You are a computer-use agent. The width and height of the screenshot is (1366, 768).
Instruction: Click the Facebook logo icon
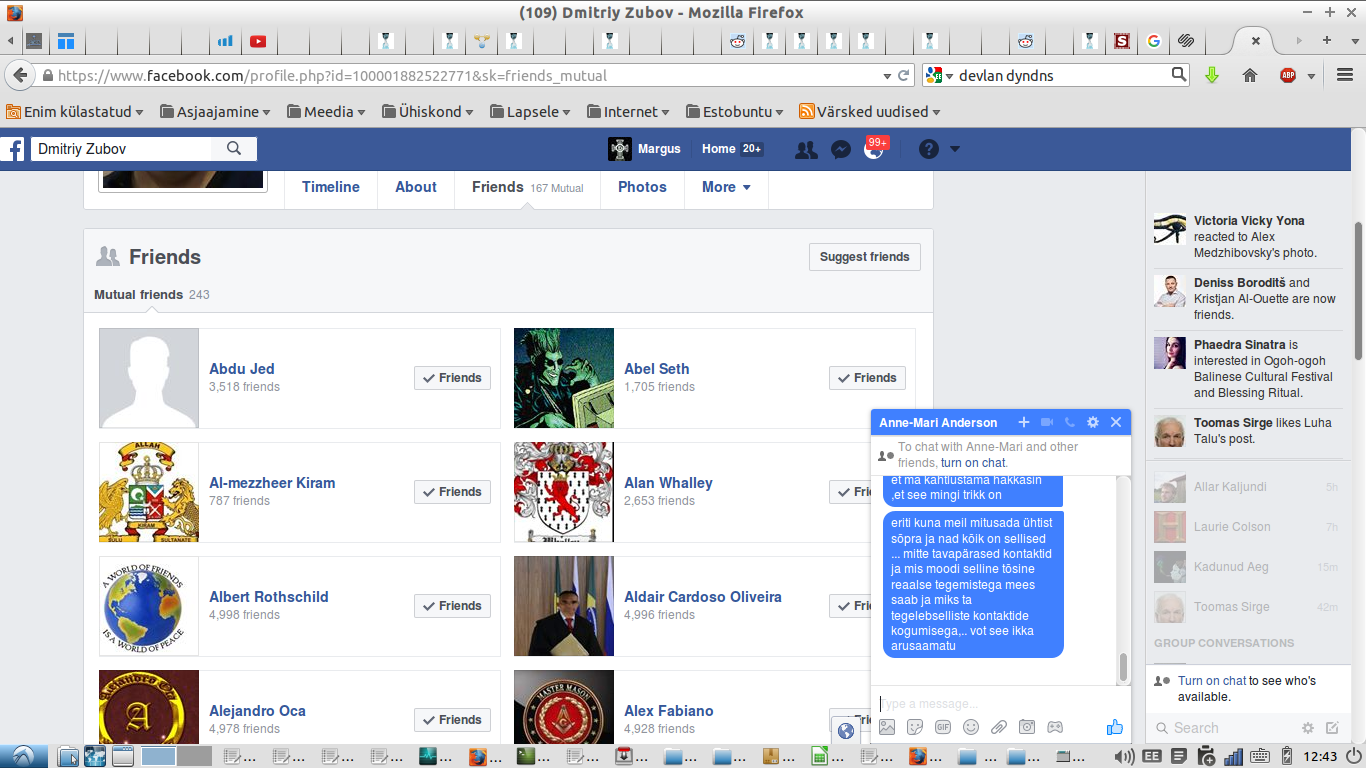click(x=13, y=149)
